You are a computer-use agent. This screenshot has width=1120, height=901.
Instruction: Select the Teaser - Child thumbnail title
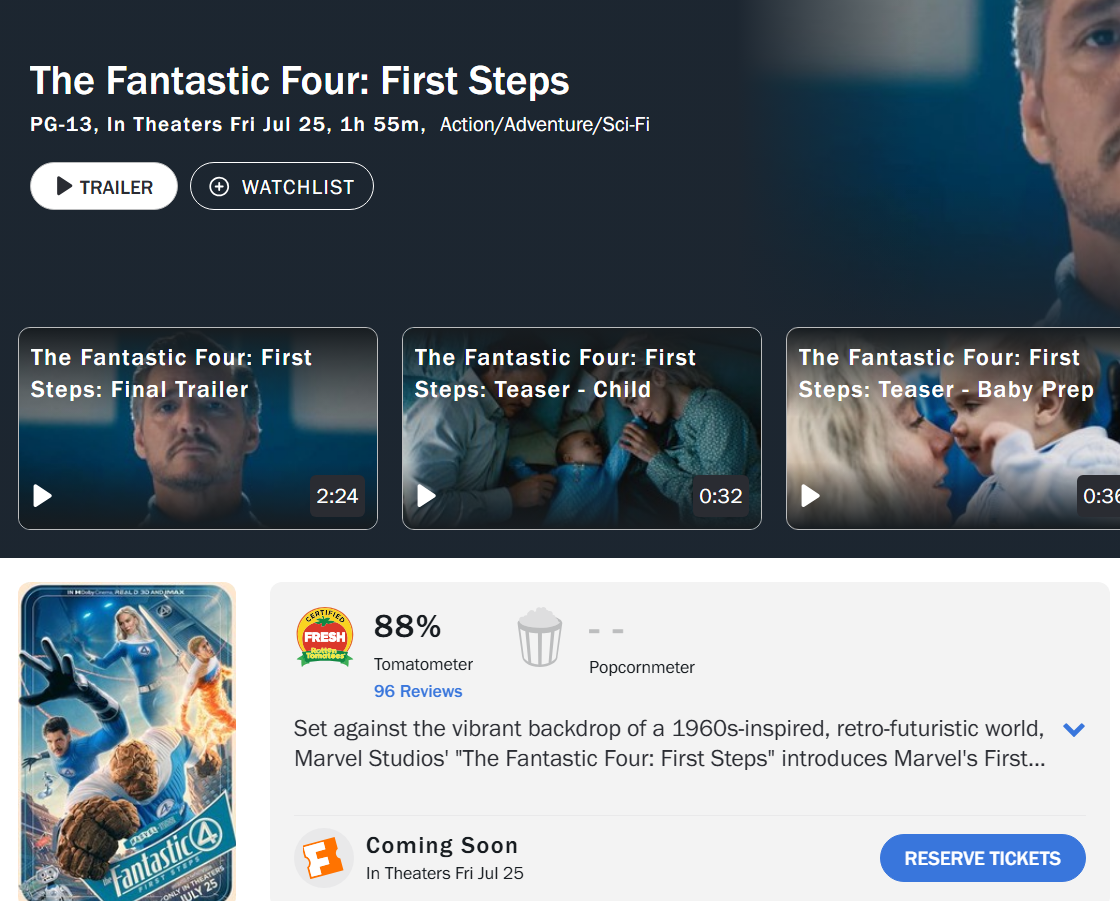tap(555, 373)
